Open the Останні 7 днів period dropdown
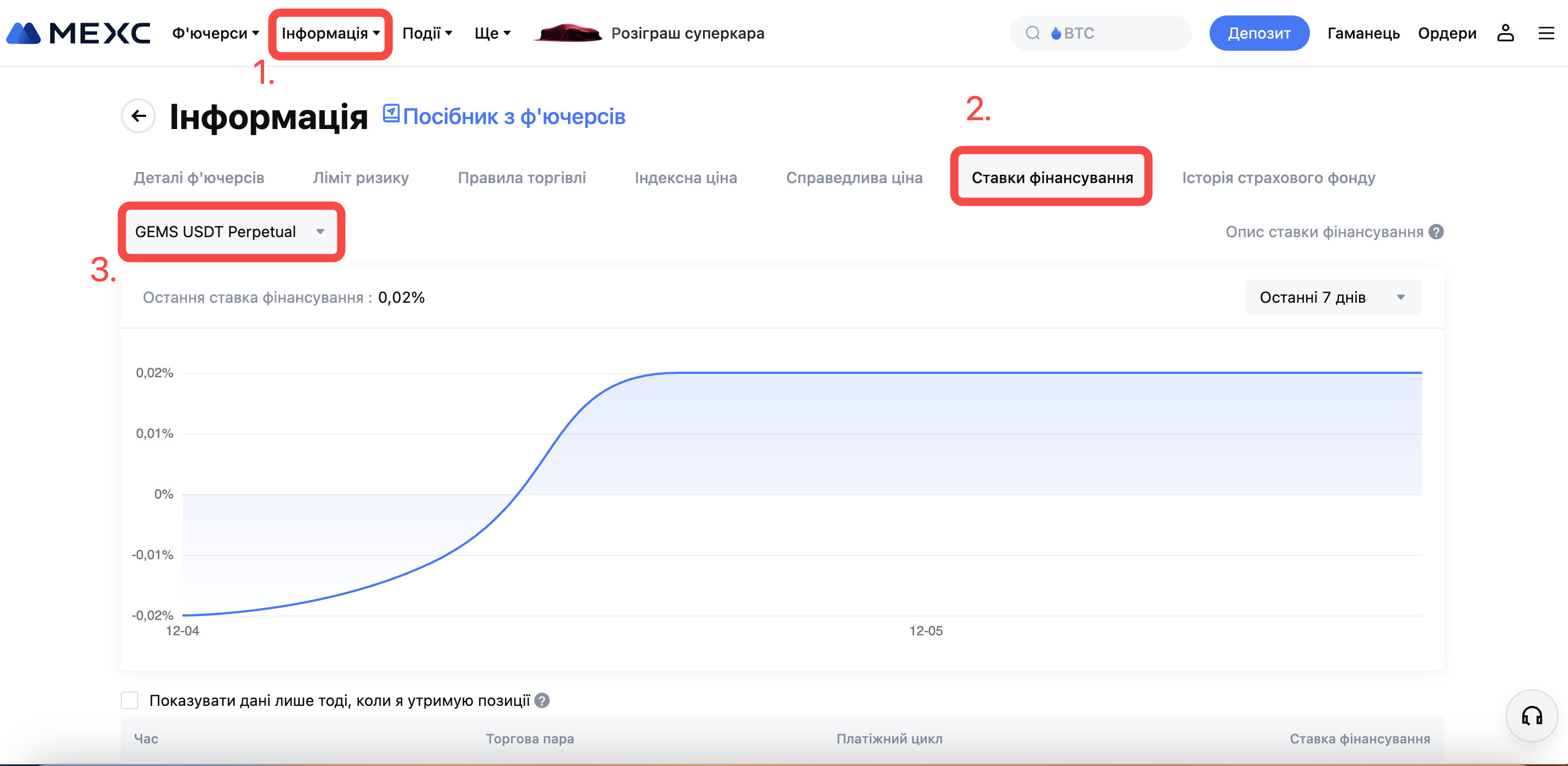The image size is (1568, 766). (1332, 297)
